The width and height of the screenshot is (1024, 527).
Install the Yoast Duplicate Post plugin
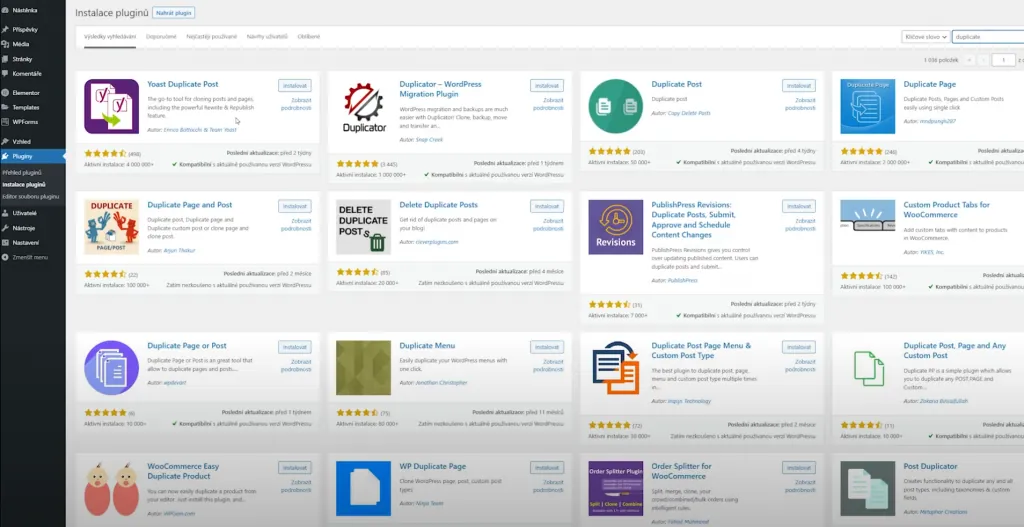click(295, 86)
